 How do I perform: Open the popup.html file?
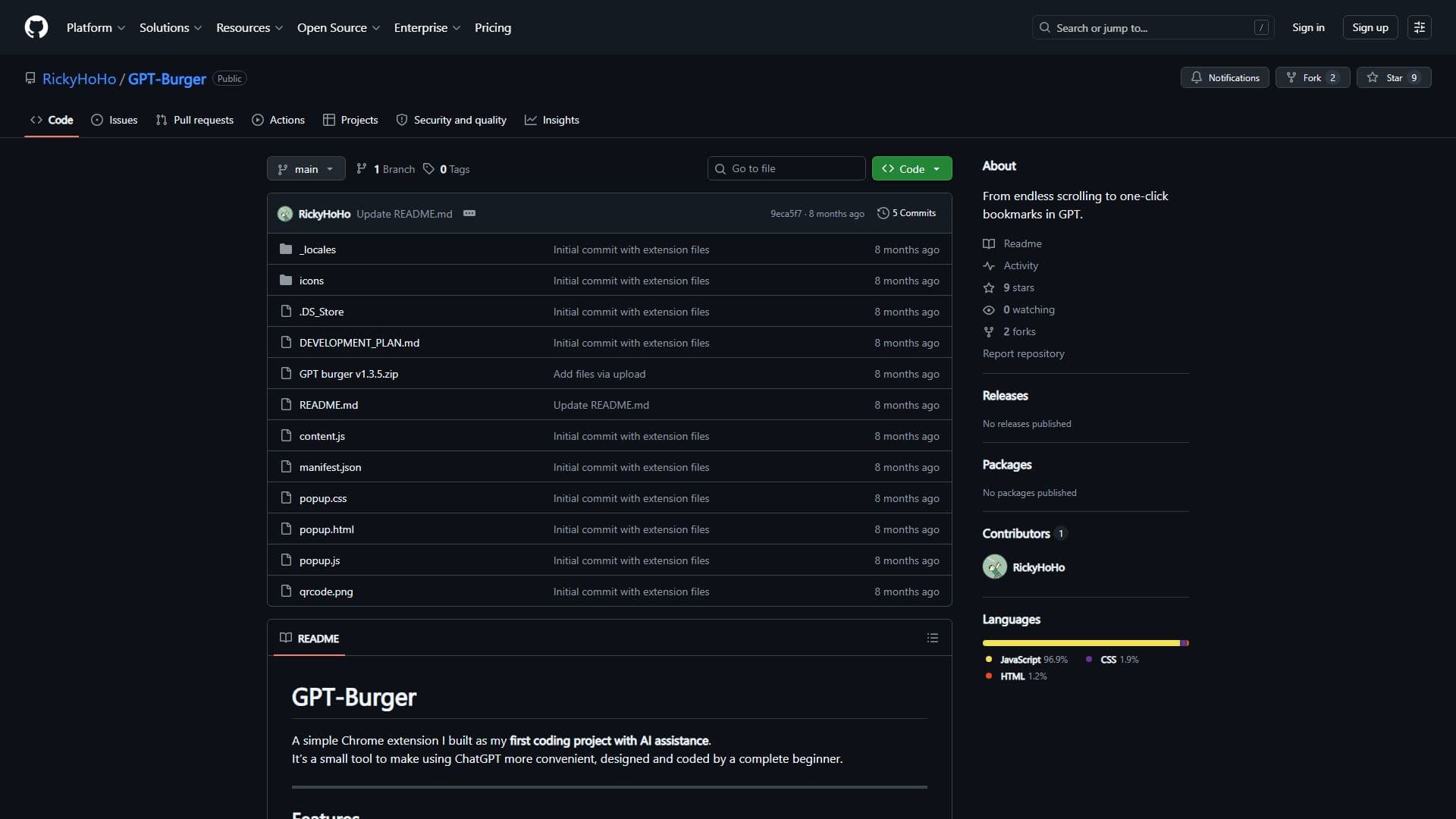pyautogui.click(x=327, y=529)
